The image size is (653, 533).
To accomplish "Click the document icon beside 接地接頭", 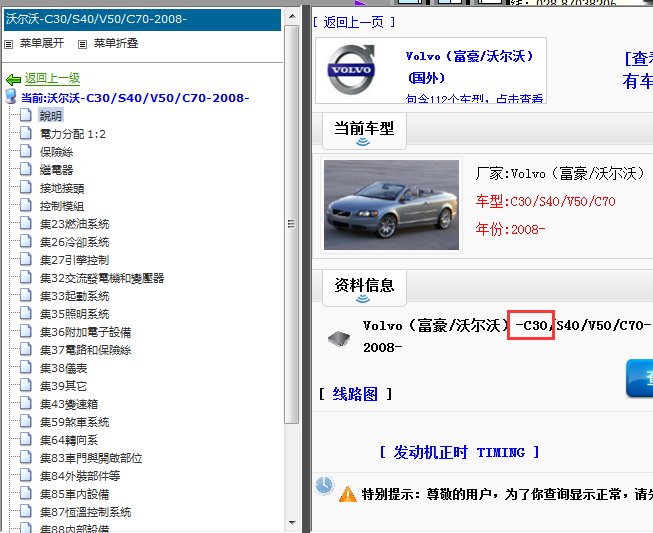I will click(26, 187).
